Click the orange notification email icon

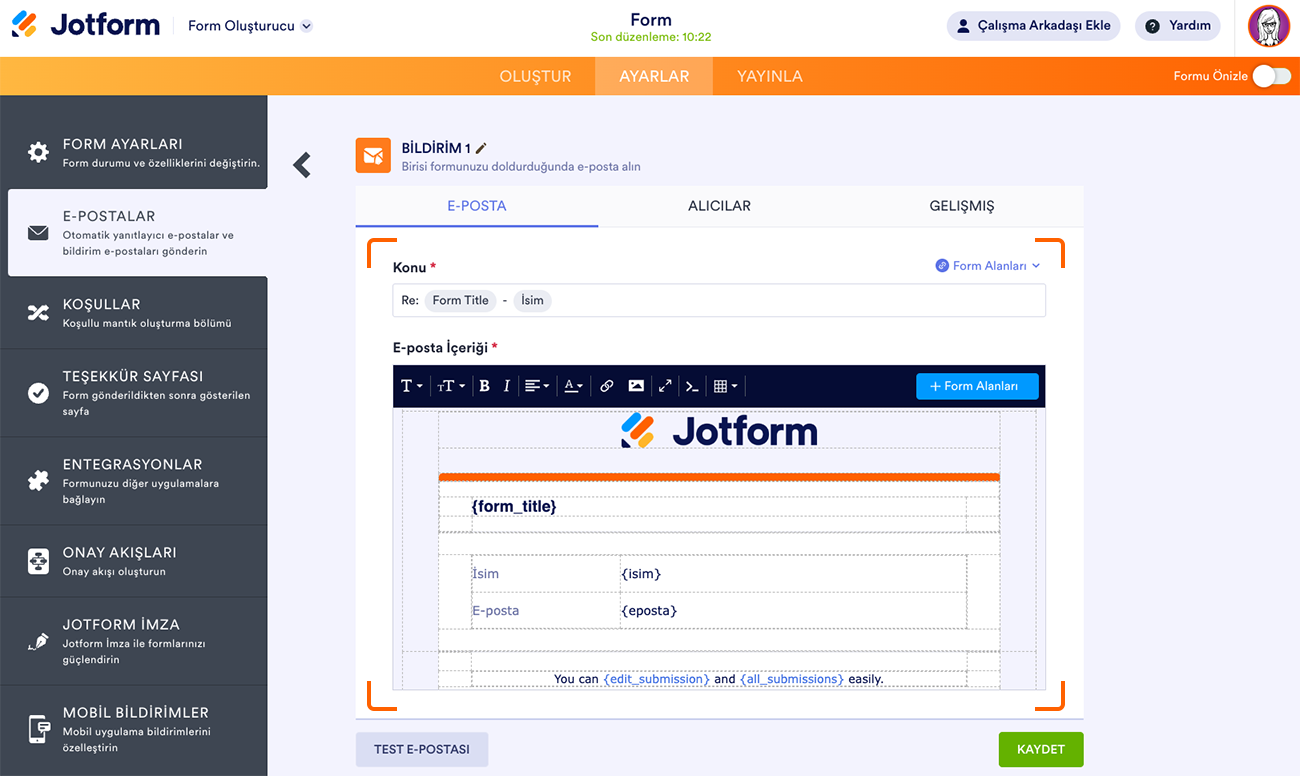coord(373,155)
